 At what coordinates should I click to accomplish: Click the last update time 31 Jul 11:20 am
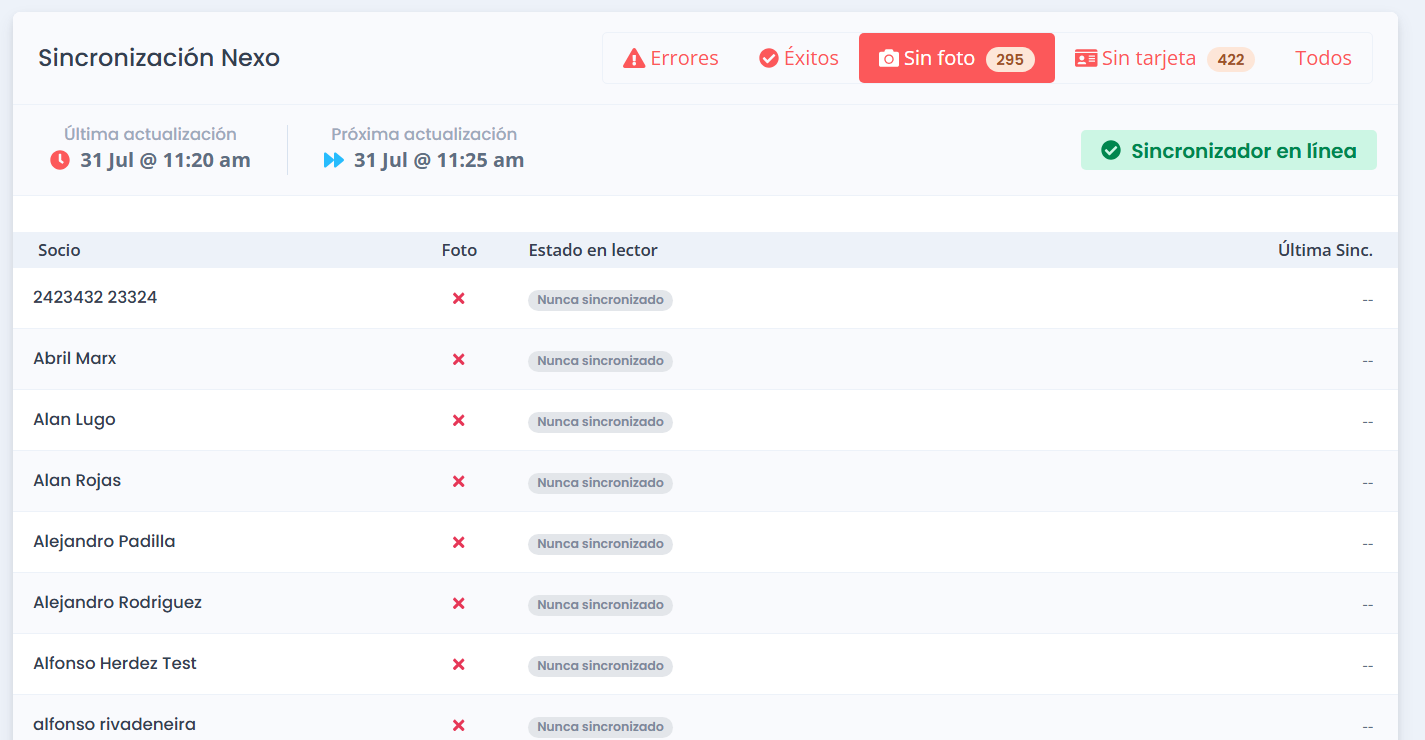click(165, 160)
